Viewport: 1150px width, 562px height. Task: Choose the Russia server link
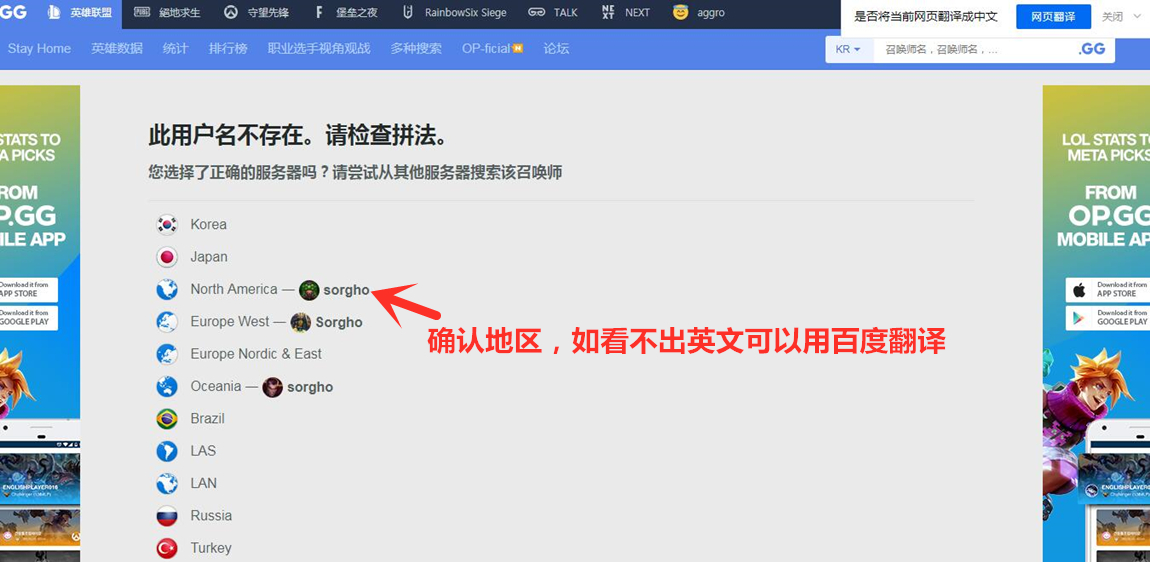click(x=211, y=515)
